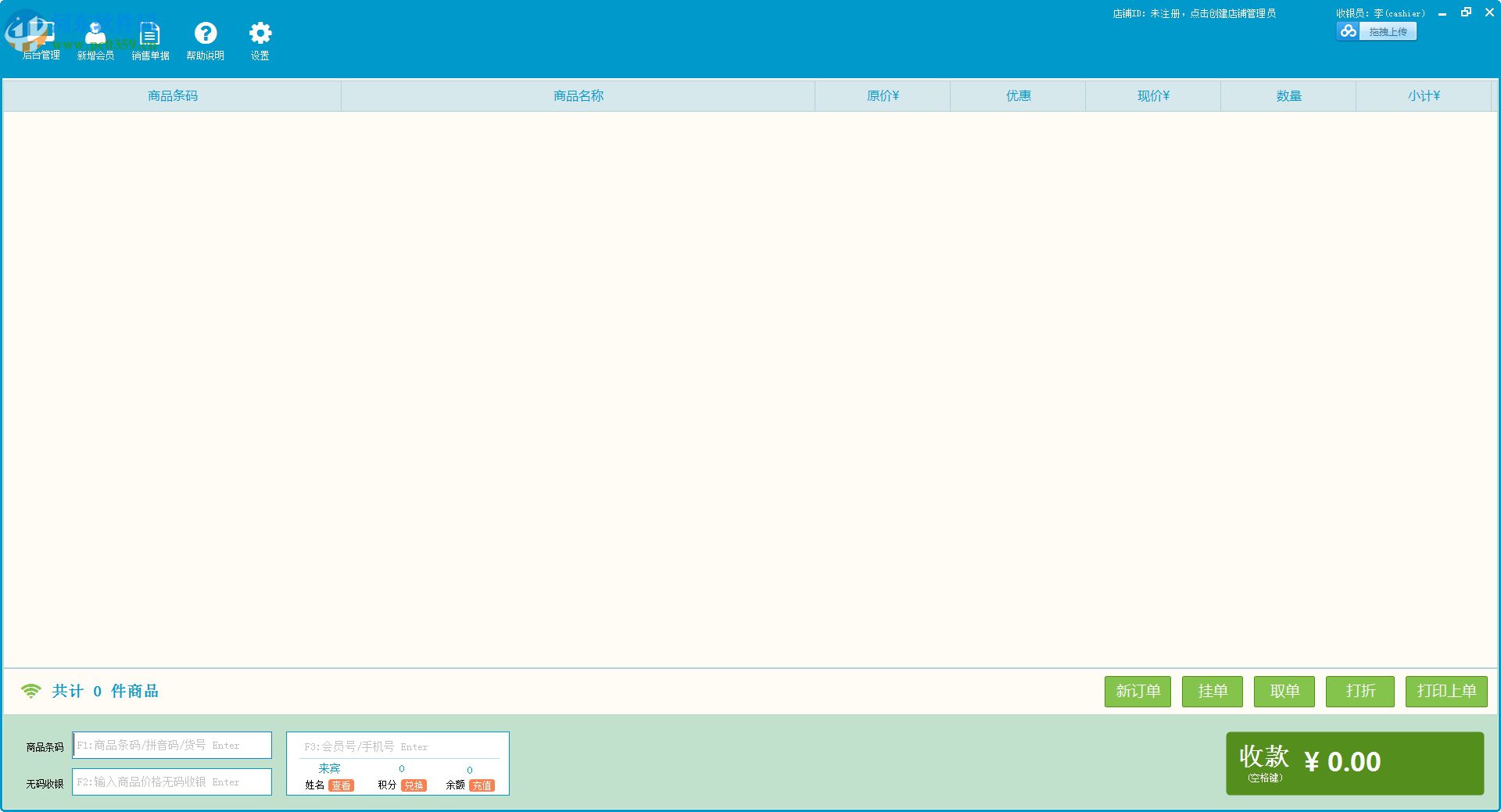Click the orange 充值 button beside 余额

click(x=482, y=786)
